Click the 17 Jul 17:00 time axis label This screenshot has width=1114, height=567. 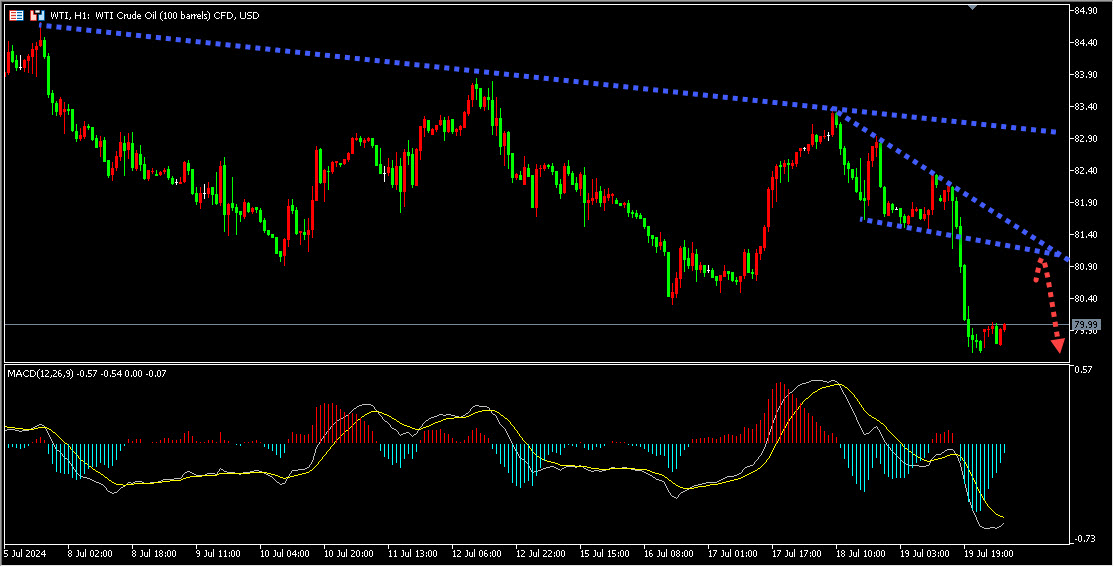pyautogui.click(x=796, y=553)
